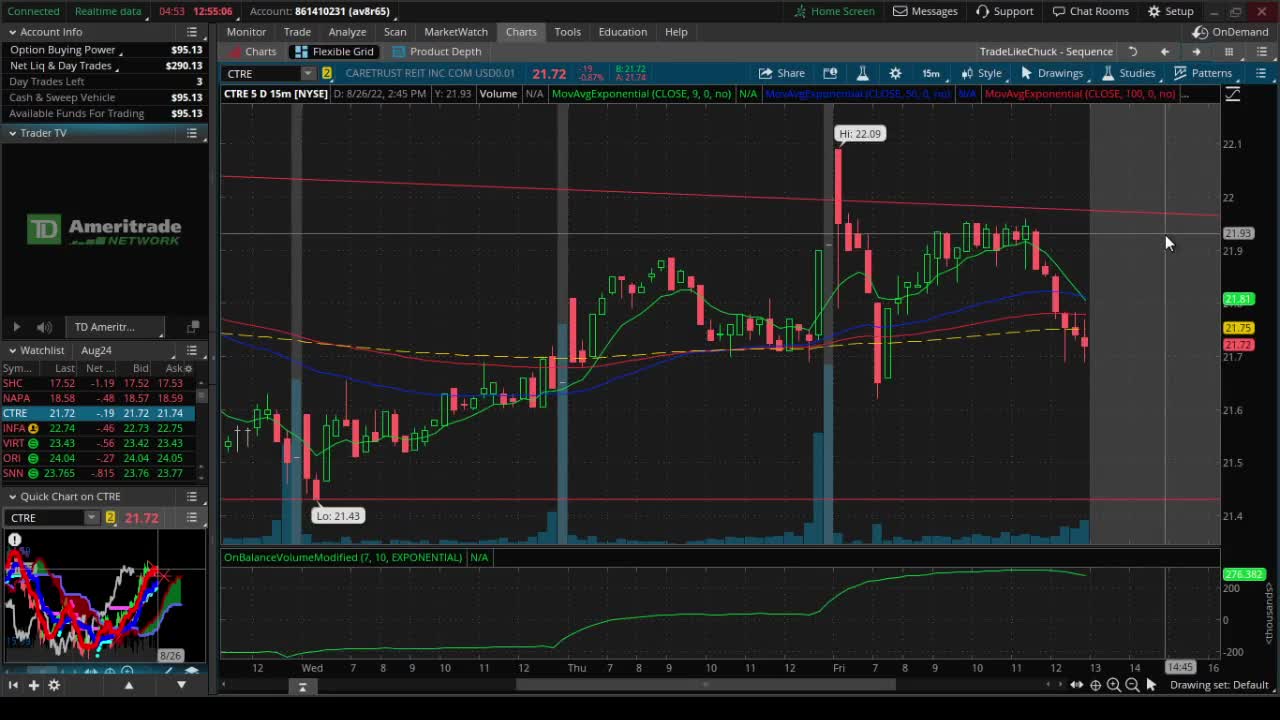The height and width of the screenshot is (720, 1280).
Task: Open the Help tab
Action: (676, 32)
